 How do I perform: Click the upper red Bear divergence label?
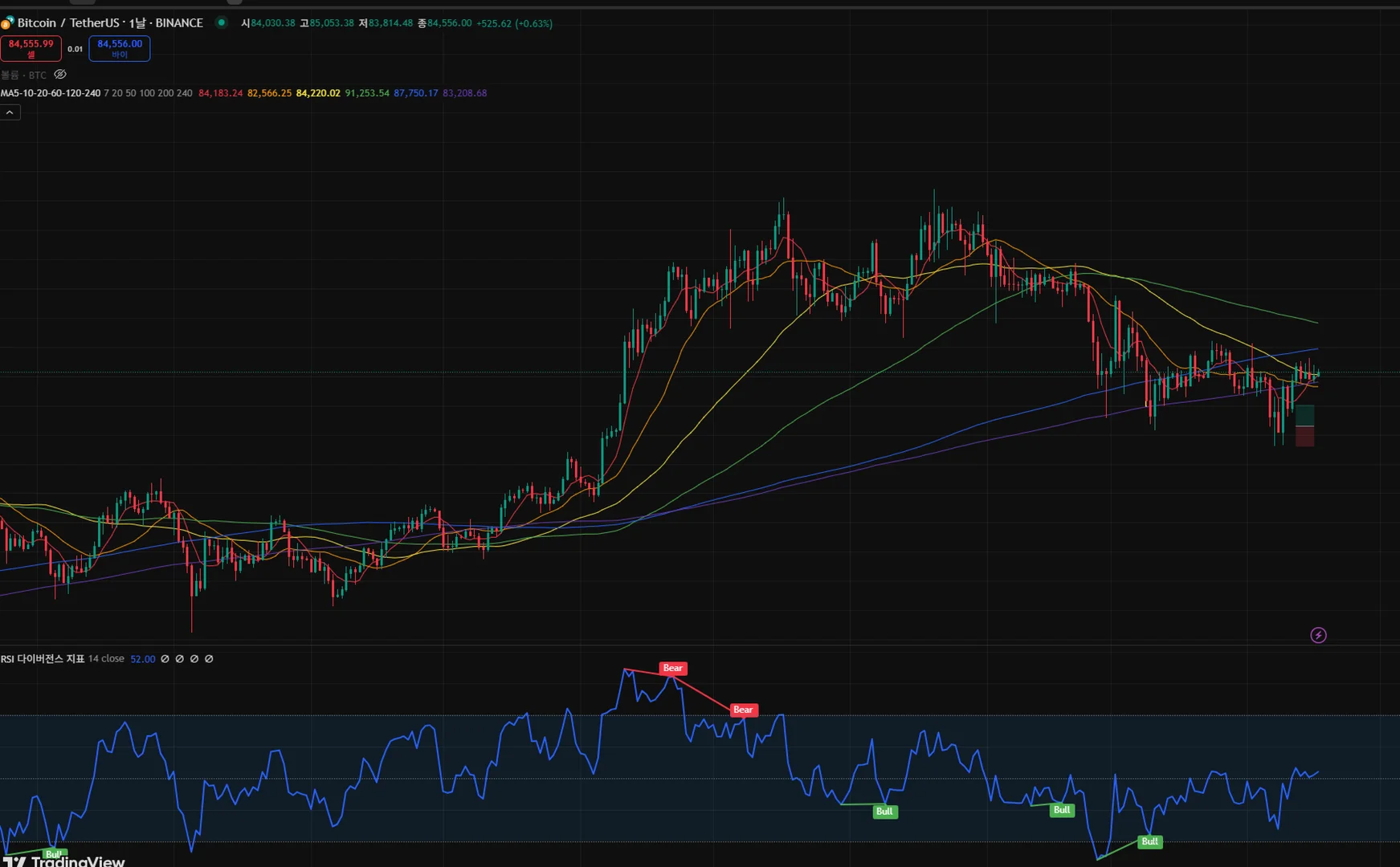click(672, 668)
